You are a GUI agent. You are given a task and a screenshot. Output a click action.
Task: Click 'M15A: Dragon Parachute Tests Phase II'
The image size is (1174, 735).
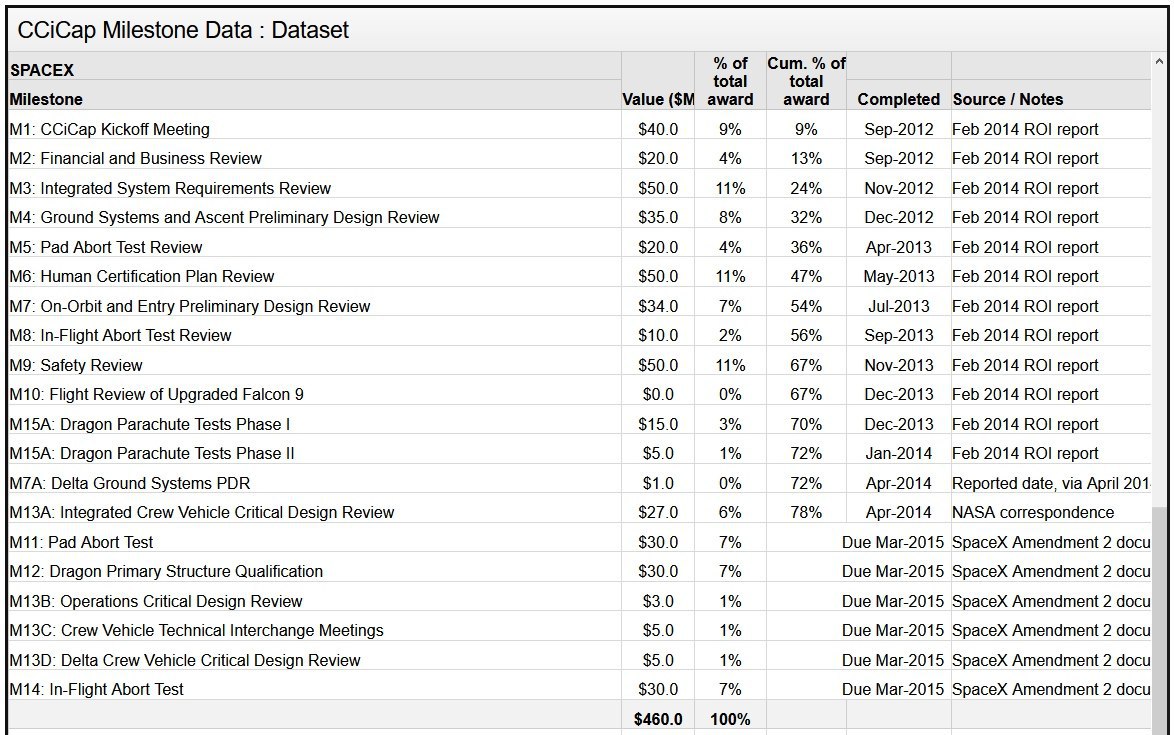pos(152,454)
